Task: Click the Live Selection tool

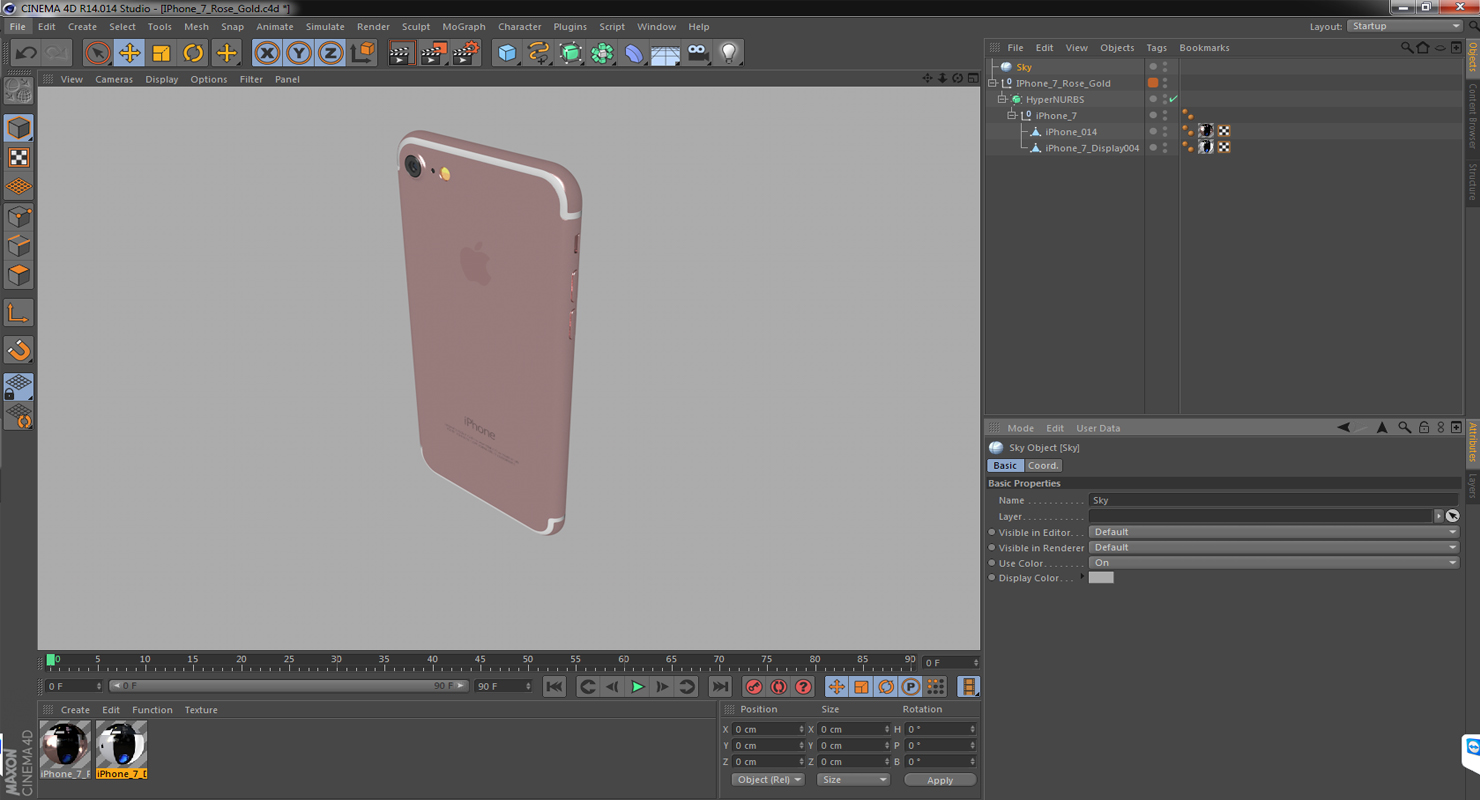Action: 97,53
